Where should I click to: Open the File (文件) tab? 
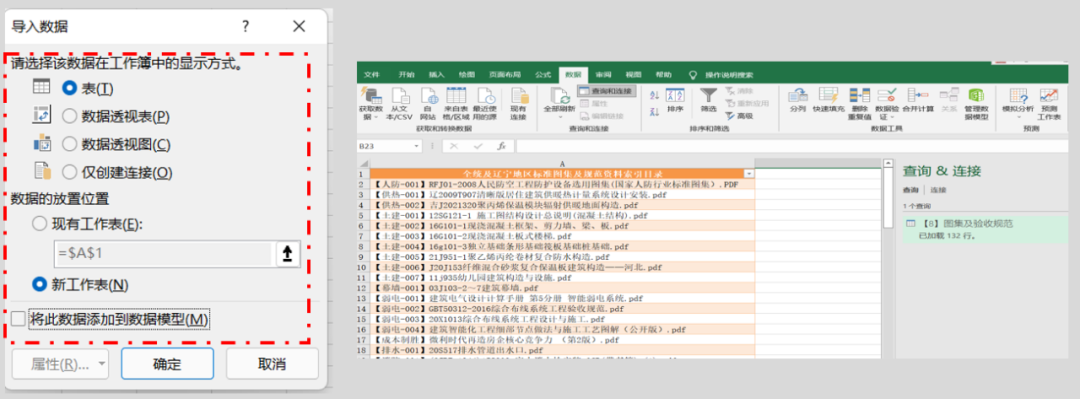point(372,74)
